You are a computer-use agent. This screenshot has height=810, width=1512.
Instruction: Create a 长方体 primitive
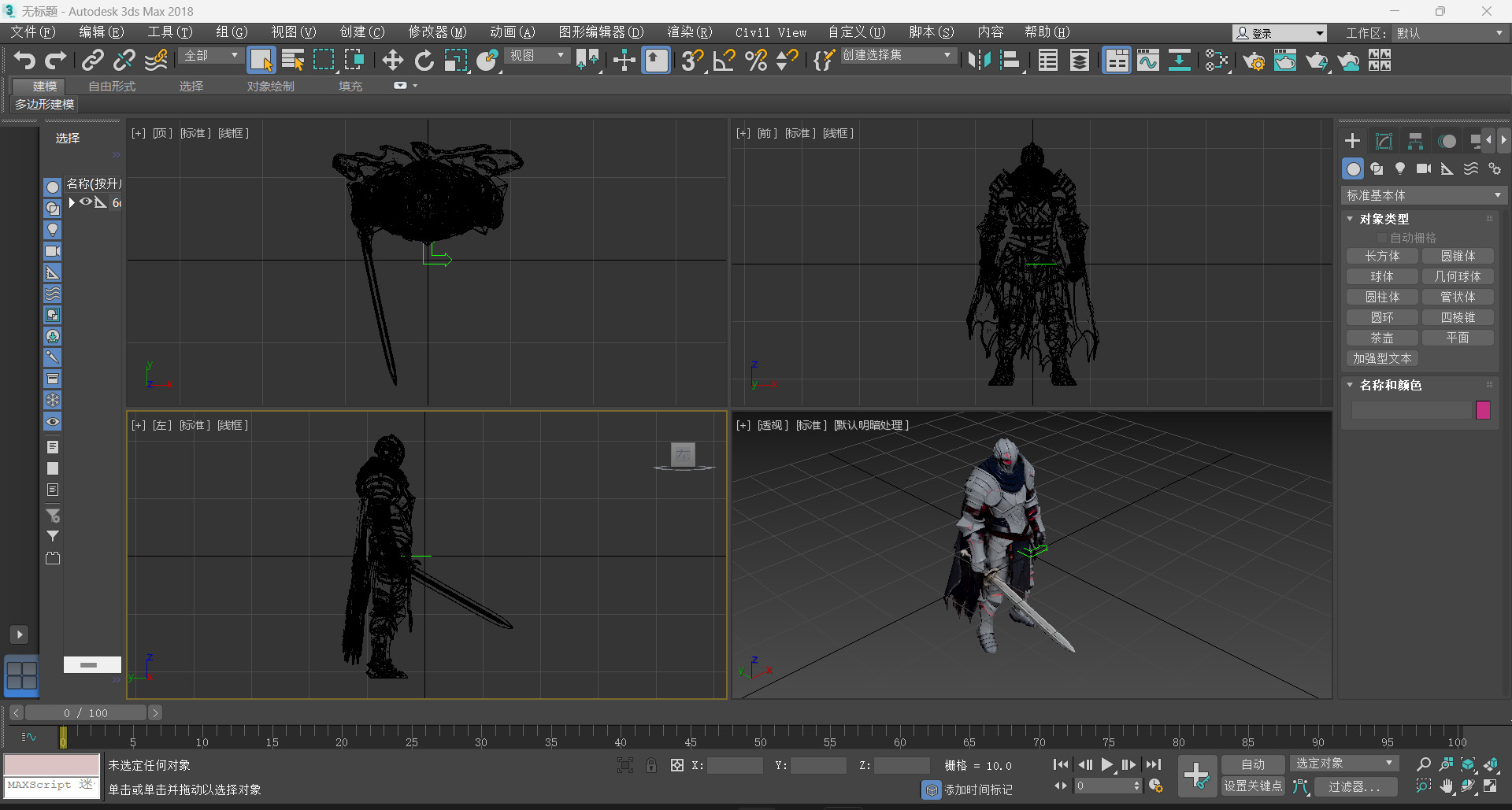[x=1382, y=256]
